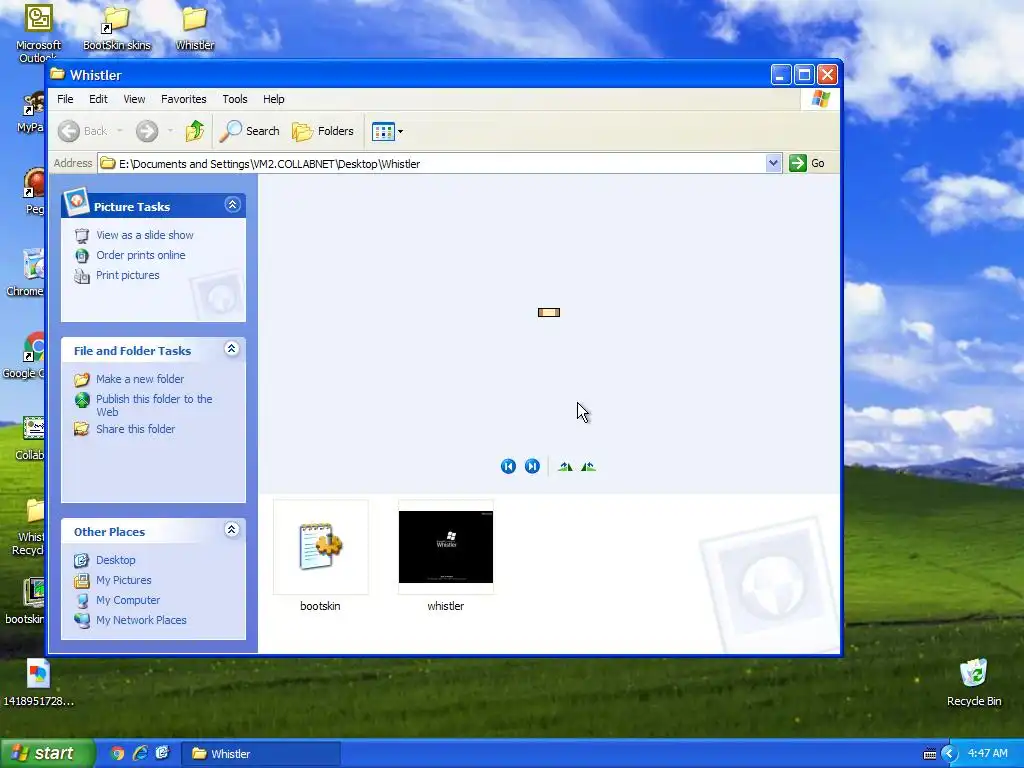The image size is (1024, 768).
Task: Click View as a slide show
Action: (x=145, y=235)
